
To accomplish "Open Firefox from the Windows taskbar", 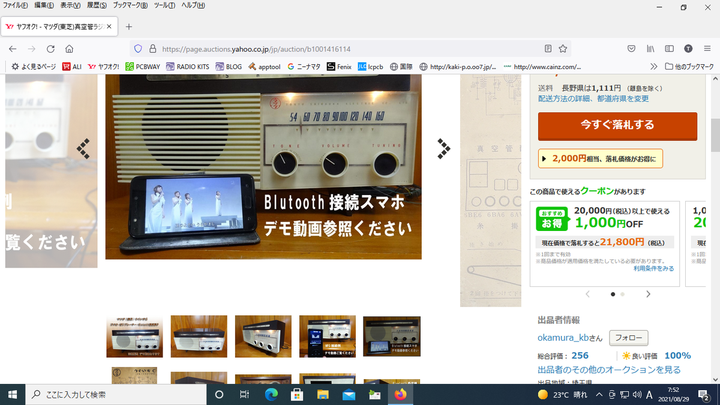I will pyautogui.click(x=401, y=394).
